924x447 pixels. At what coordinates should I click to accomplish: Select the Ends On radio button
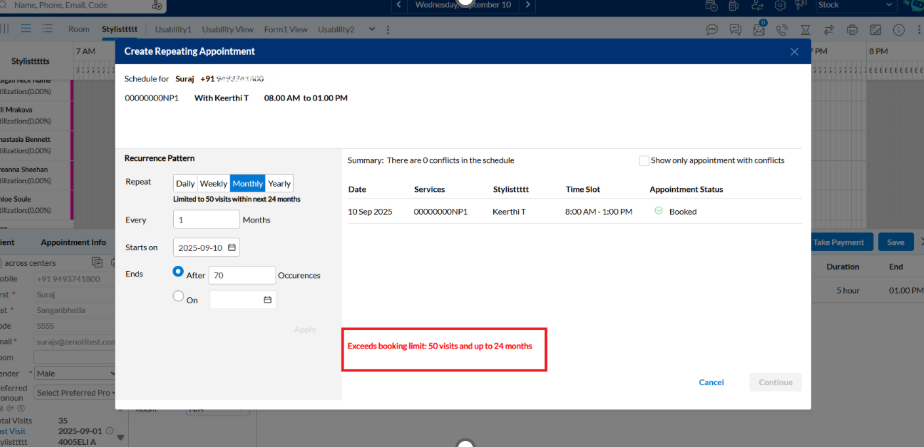[178, 296]
